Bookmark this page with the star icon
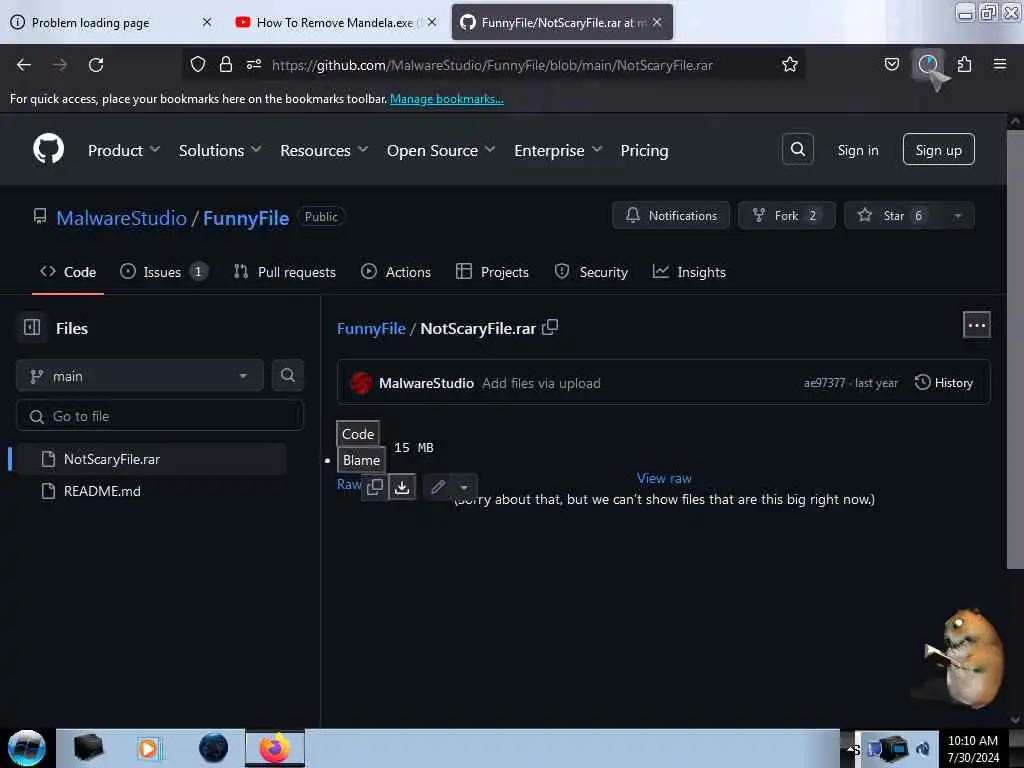The height and width of the screenshot is (768, 1024). [x=790, y=64]
